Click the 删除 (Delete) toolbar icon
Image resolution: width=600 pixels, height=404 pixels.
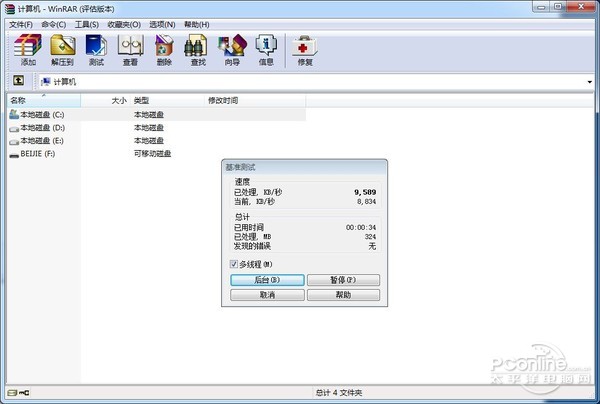point(164,50)
